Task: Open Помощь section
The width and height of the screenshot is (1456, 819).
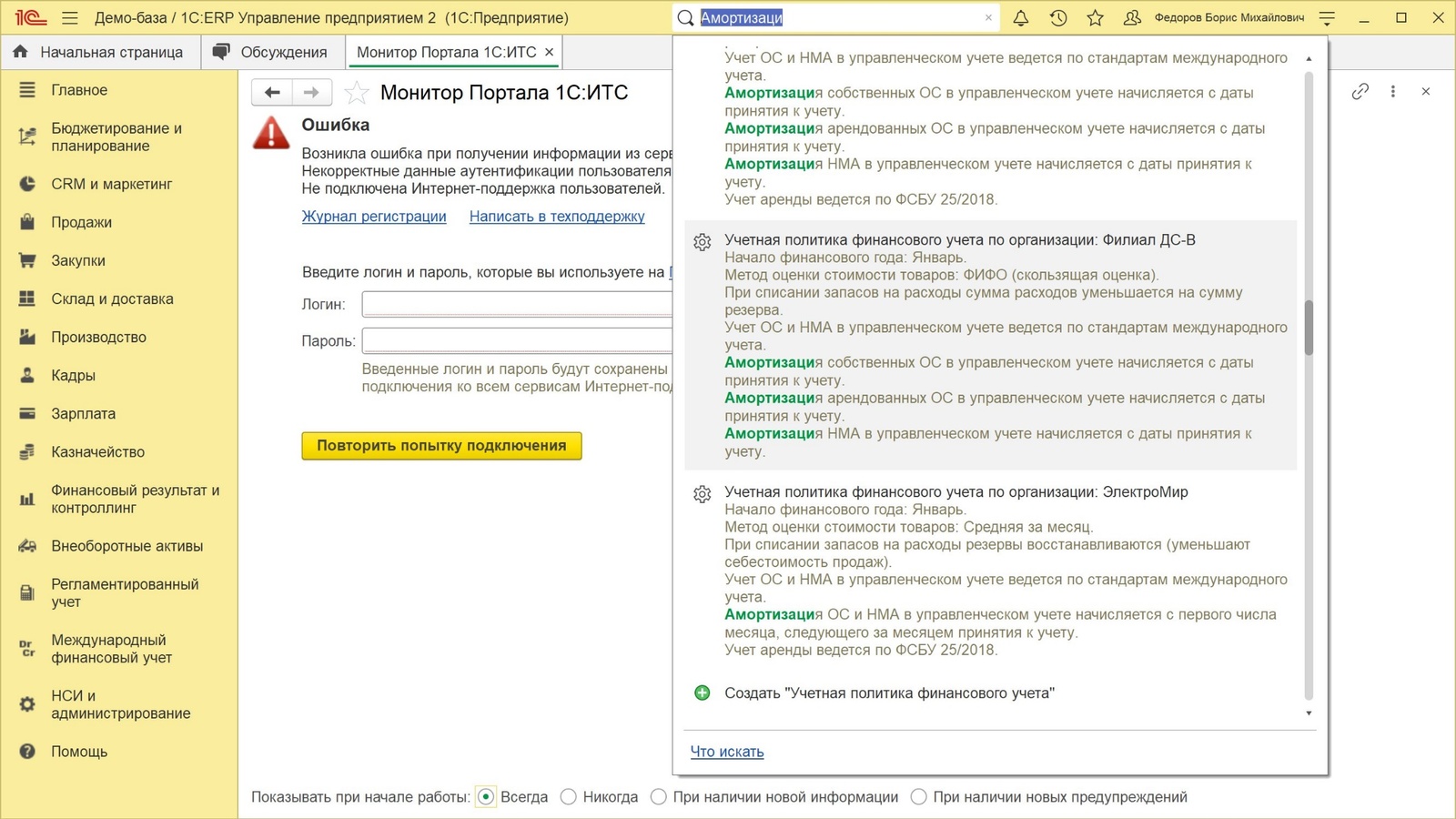Action: [119, 752]
